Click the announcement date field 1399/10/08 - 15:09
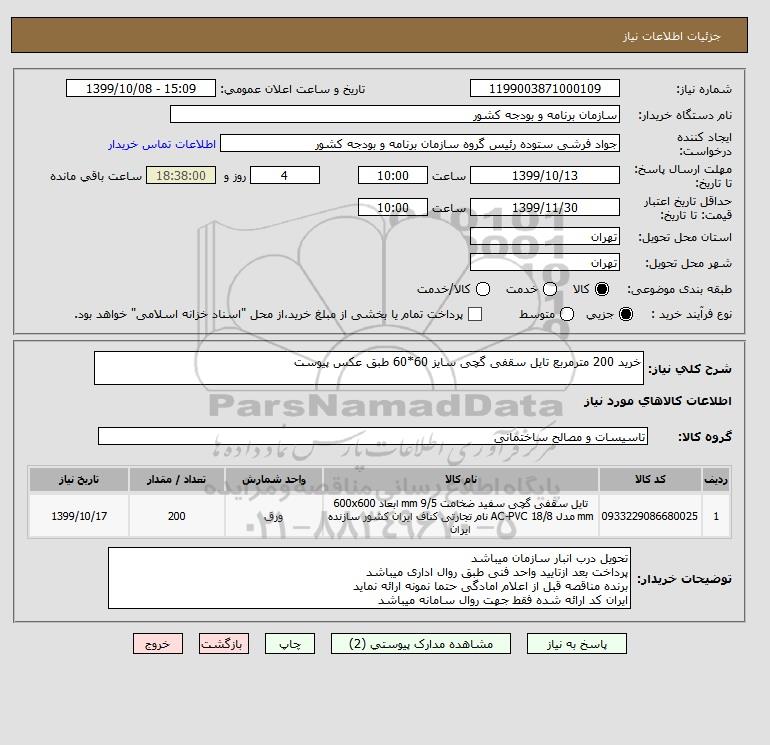Screen dimensions: 770x745 (141, 88)
